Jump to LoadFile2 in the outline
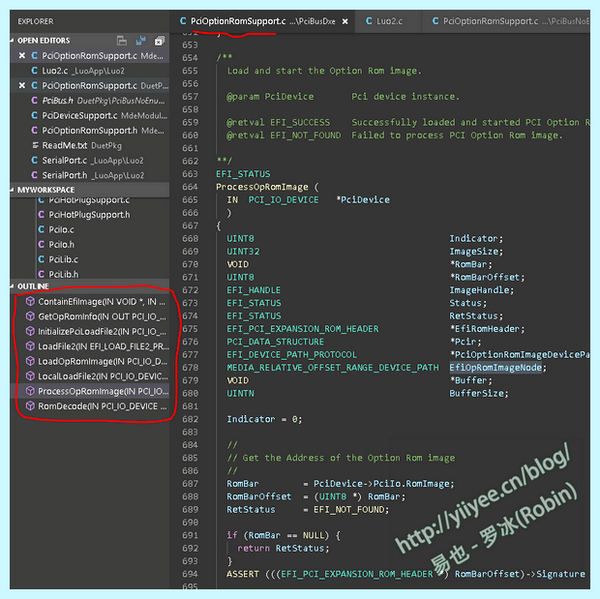Viewport: 600px width, 599px height. pos(90,346)
